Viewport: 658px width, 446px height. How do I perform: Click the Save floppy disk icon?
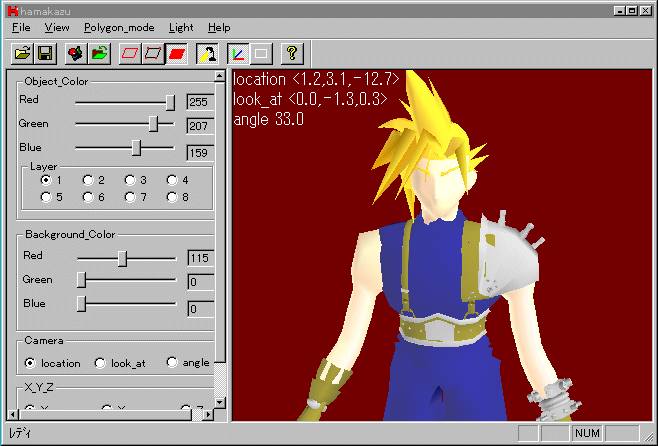point(45,53)
